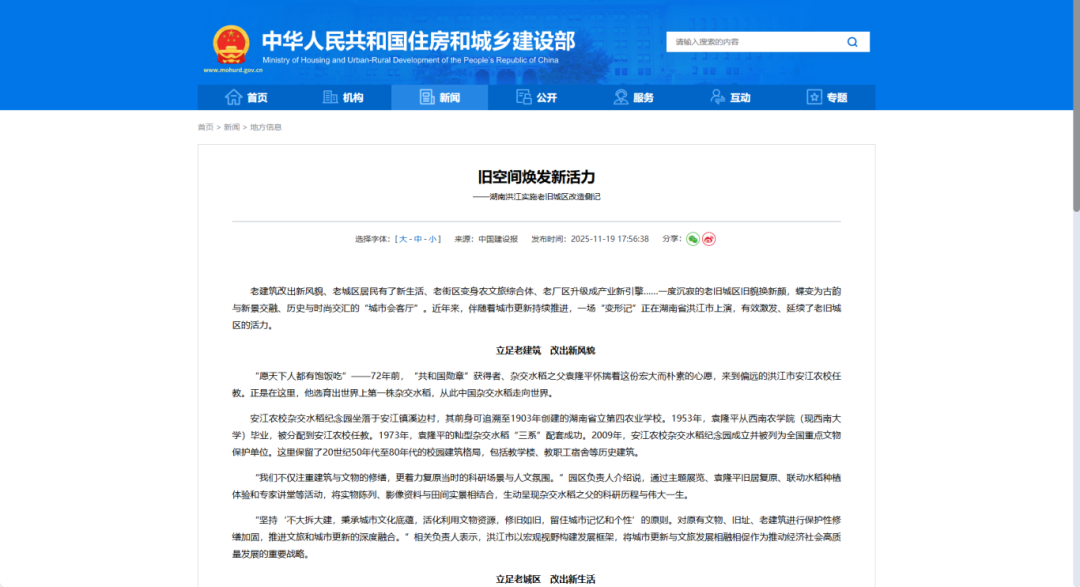Click the search input field
1080x587 pixels.
pos(755,42)
